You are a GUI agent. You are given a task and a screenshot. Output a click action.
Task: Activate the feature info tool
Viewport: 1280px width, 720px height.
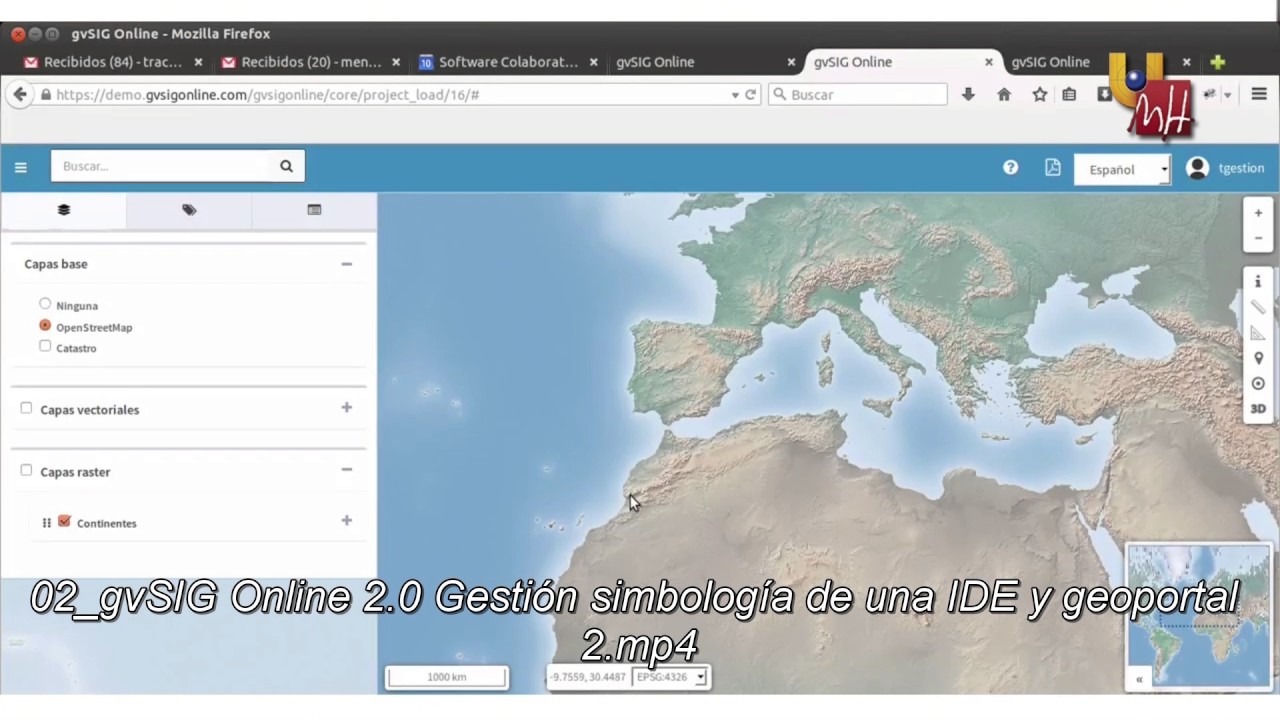click(1258, 282)
